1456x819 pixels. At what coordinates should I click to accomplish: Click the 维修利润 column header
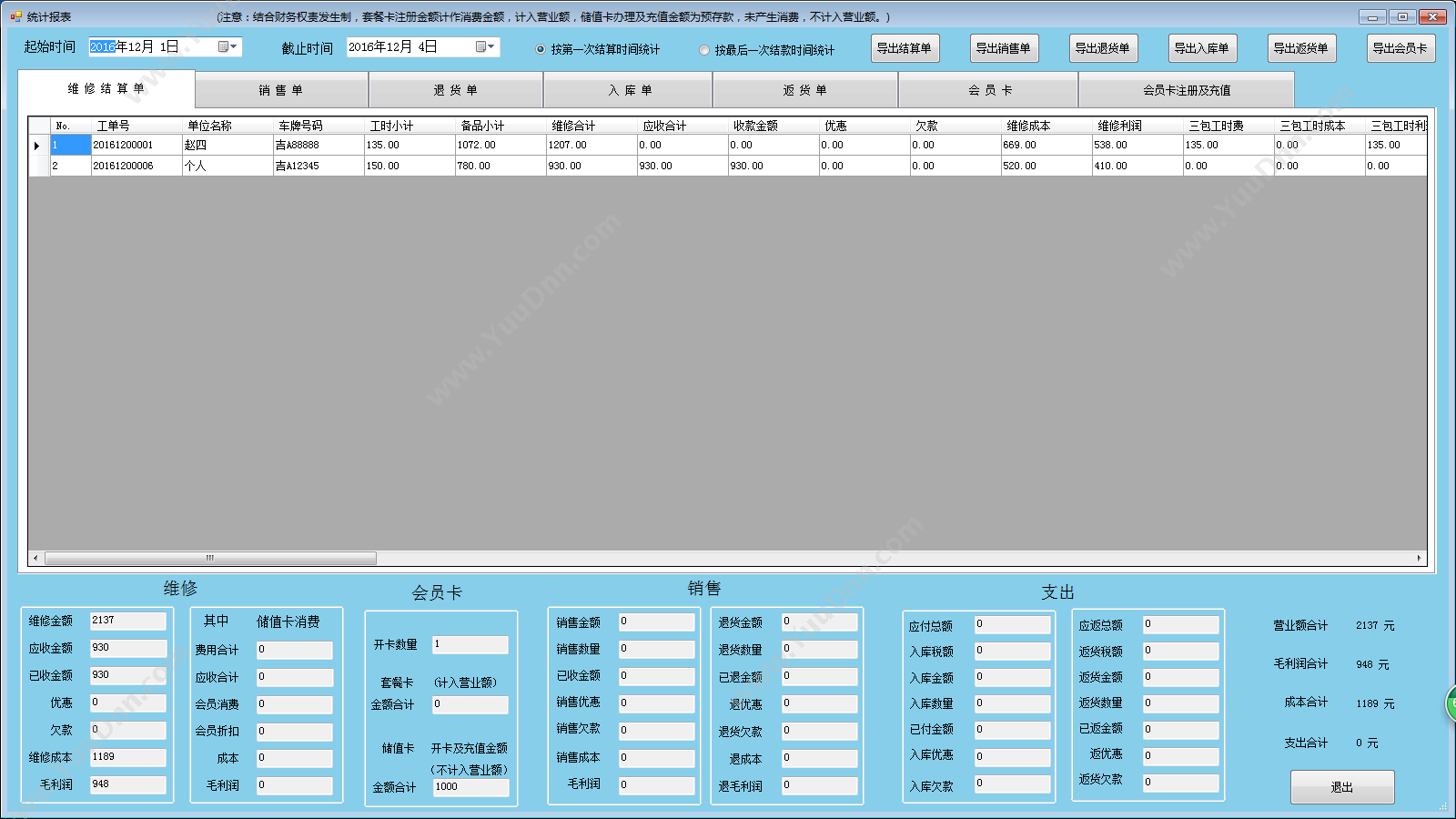[1137, 126]
